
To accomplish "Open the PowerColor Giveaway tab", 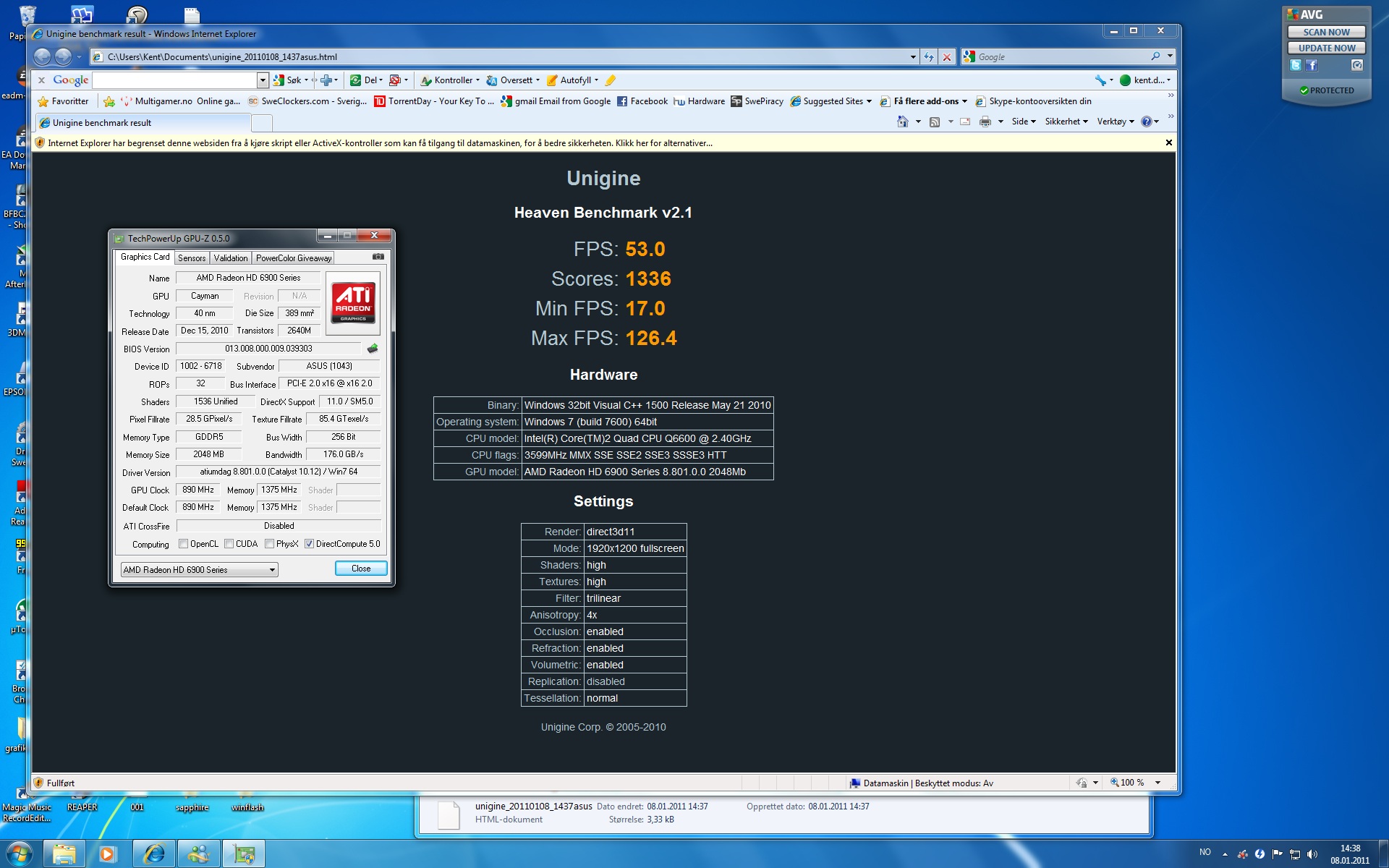I will click(x=294, y=258).
